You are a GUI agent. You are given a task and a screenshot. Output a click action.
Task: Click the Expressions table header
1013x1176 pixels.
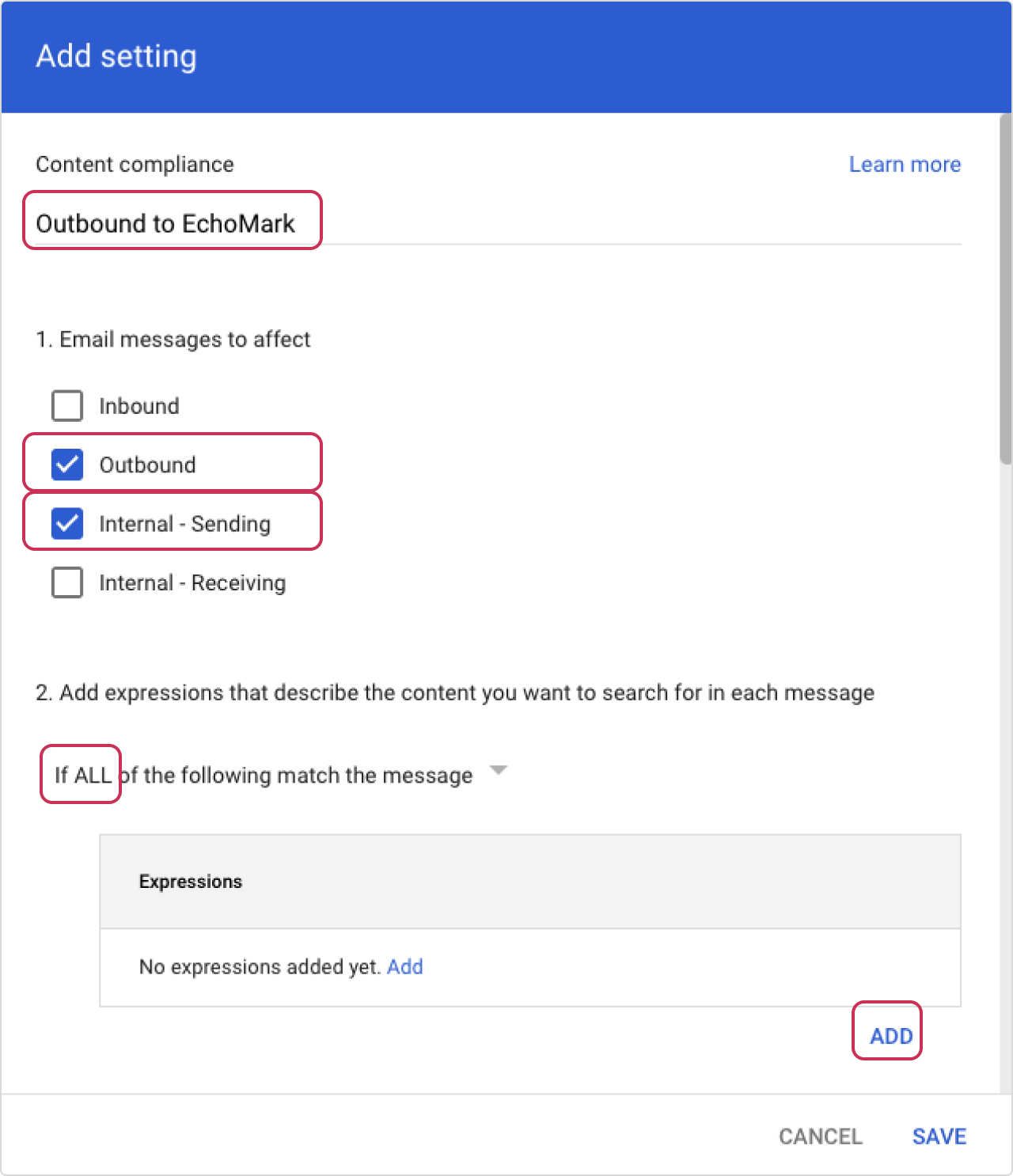tap(529, 882)
